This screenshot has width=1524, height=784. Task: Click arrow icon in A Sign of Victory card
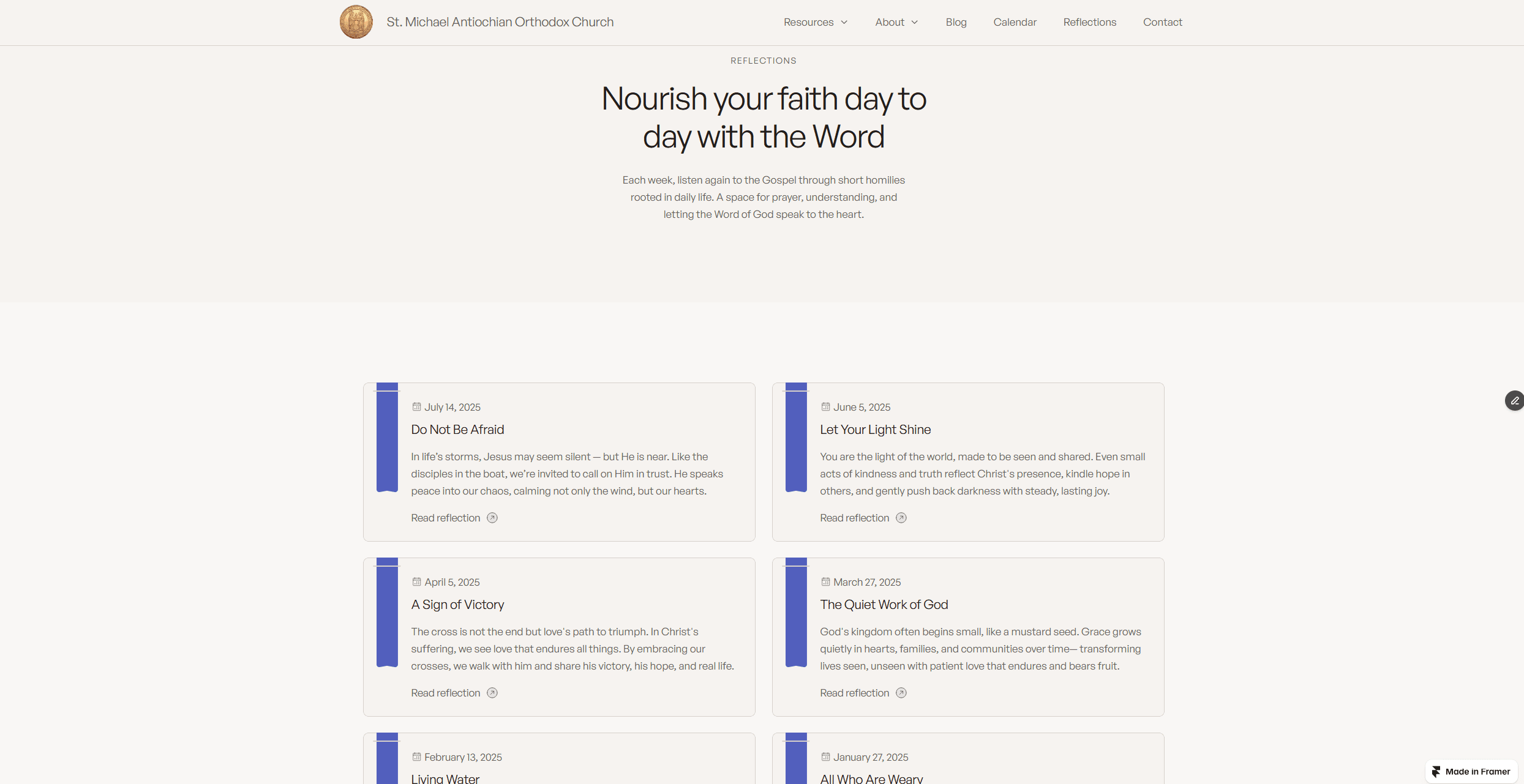coord(492,693)
